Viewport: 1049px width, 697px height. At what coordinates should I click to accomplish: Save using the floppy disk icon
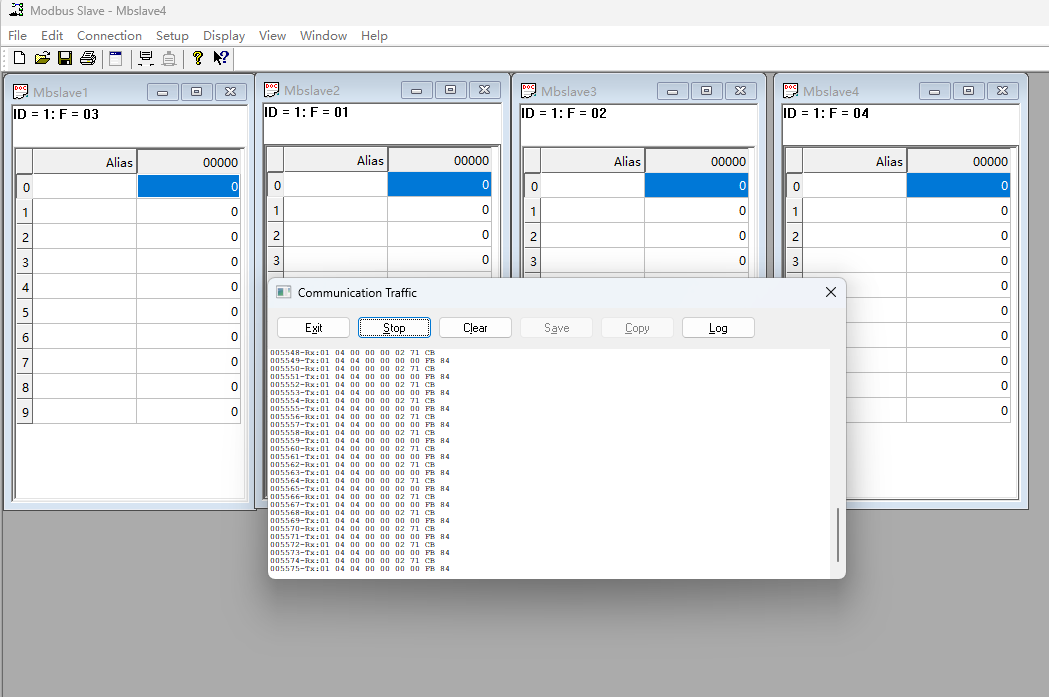point(65,58)
